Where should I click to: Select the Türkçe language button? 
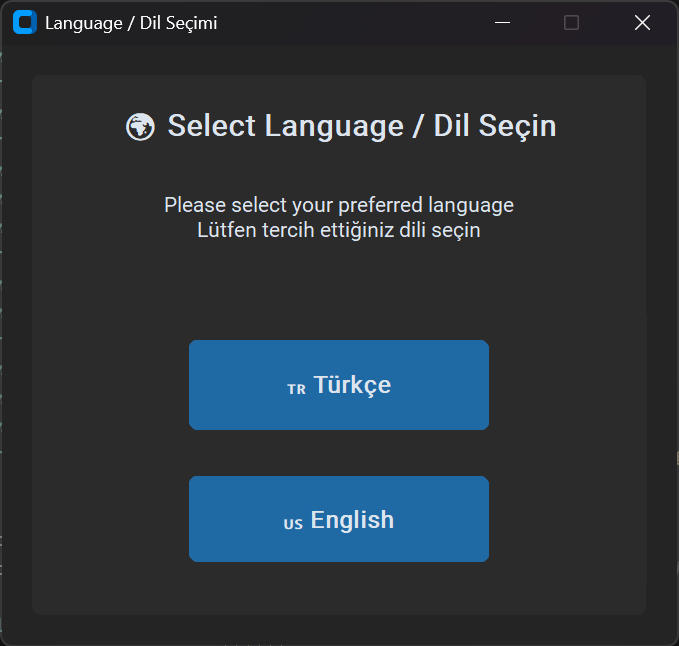pyautogui.click(x=339, y=385)
